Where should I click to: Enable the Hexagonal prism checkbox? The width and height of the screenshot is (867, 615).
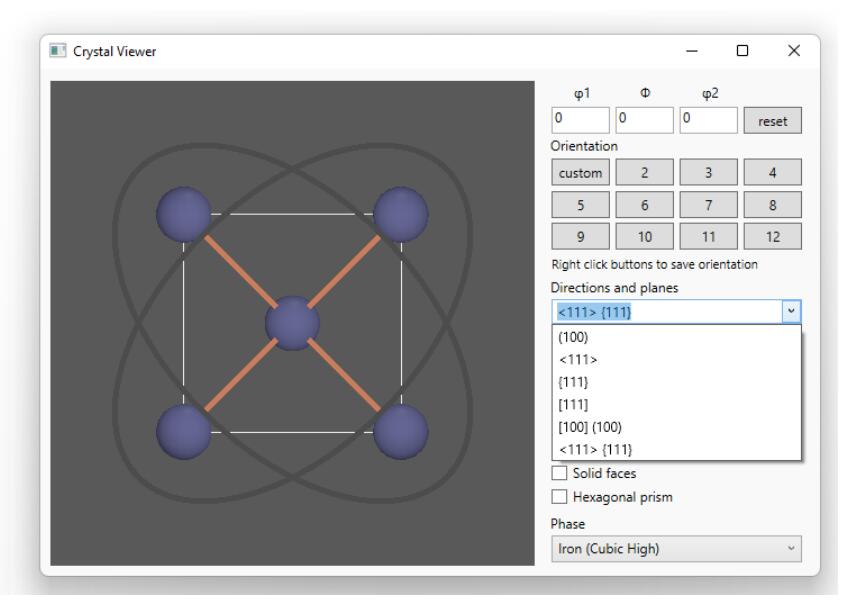click(561, 494)
